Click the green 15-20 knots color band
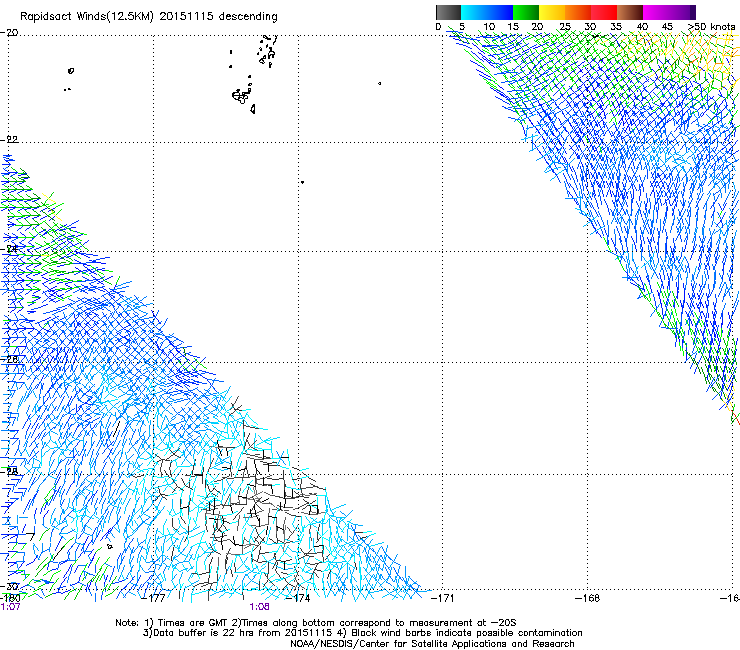 click(x=526, y=12)
